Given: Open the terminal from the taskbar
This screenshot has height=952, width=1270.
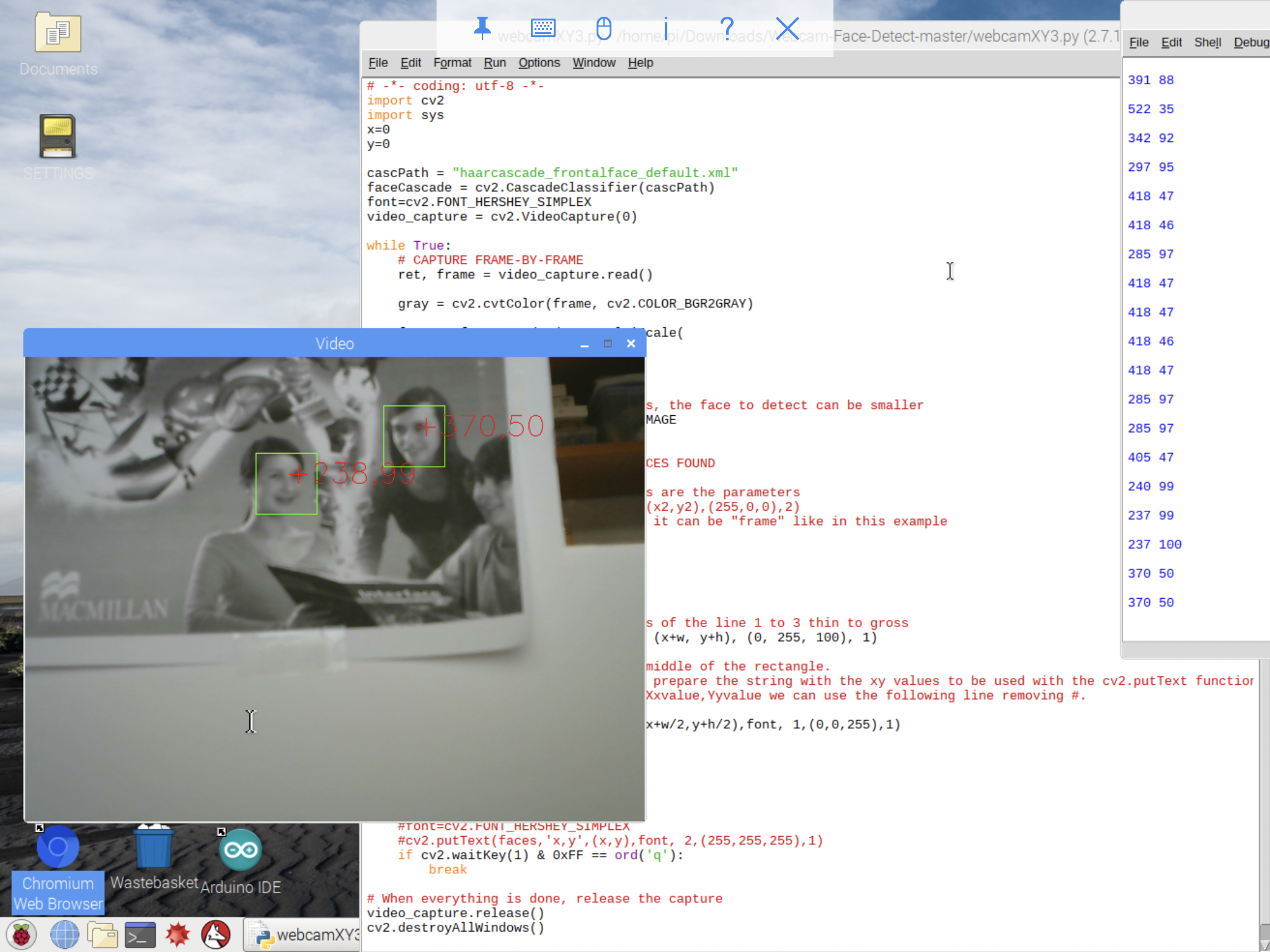Looking at the screenshot, I should tap(140, 935).
